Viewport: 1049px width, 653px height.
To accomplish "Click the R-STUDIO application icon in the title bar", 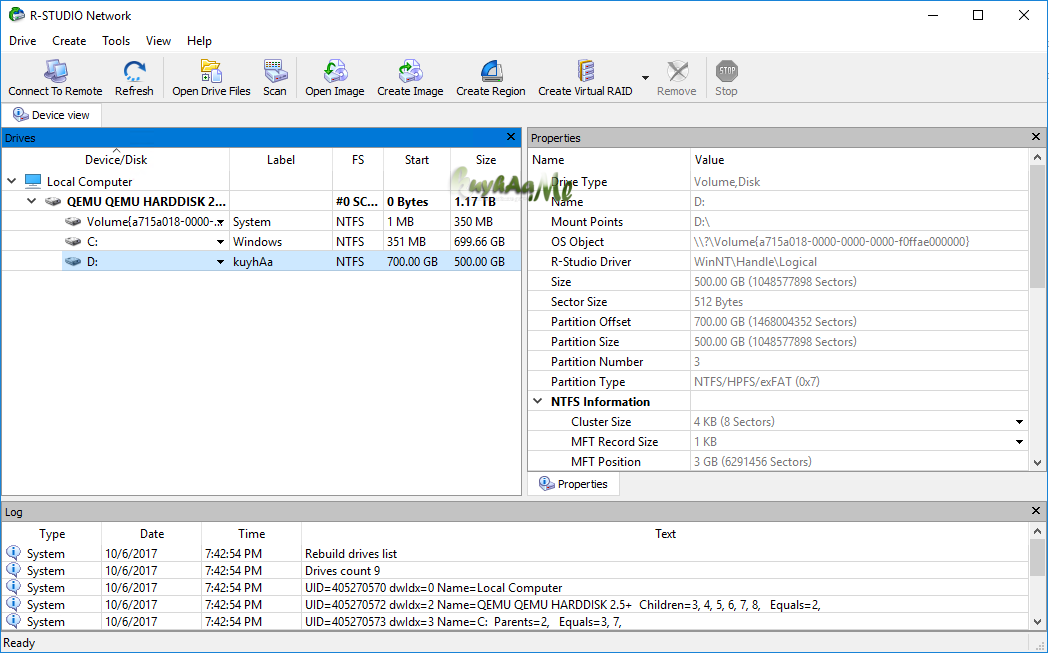I will pos(16,15).
